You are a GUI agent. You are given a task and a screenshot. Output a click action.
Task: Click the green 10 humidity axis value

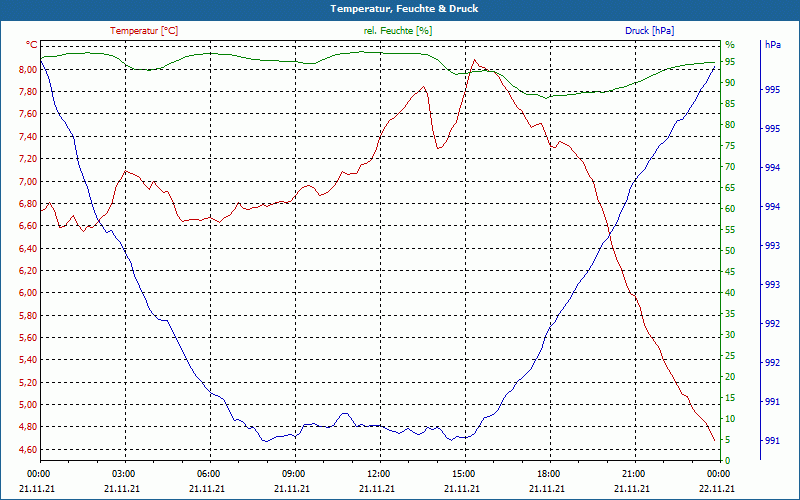pyautogui.click(x=730, y=419)
